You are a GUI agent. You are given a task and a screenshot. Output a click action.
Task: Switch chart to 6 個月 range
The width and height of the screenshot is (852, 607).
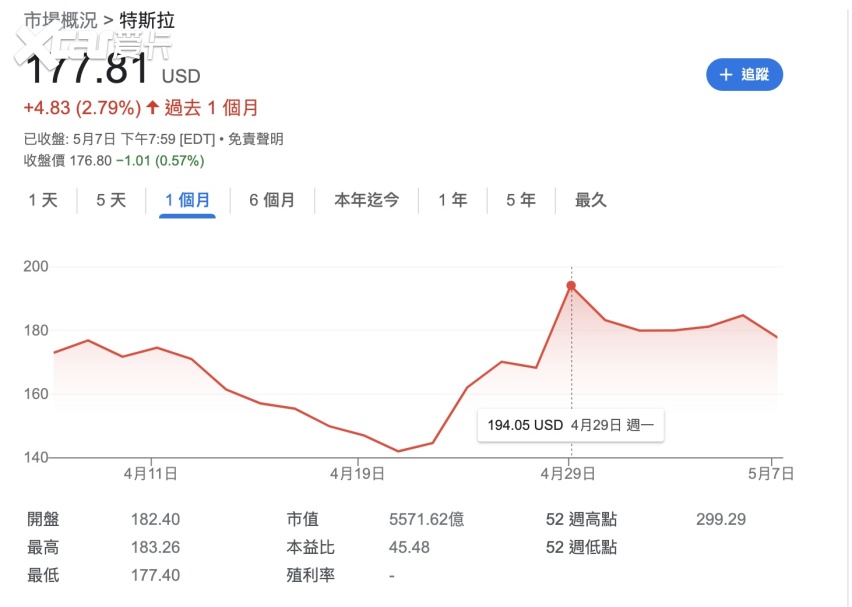tap(272, 200)
